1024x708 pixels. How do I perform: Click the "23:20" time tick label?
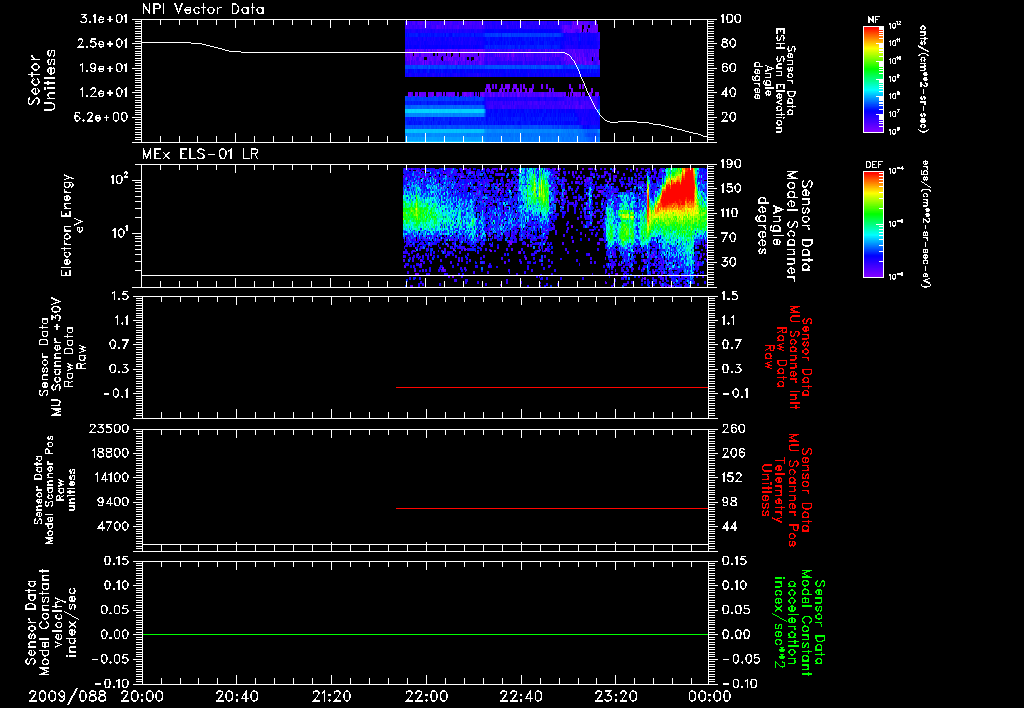click(616, 696)
